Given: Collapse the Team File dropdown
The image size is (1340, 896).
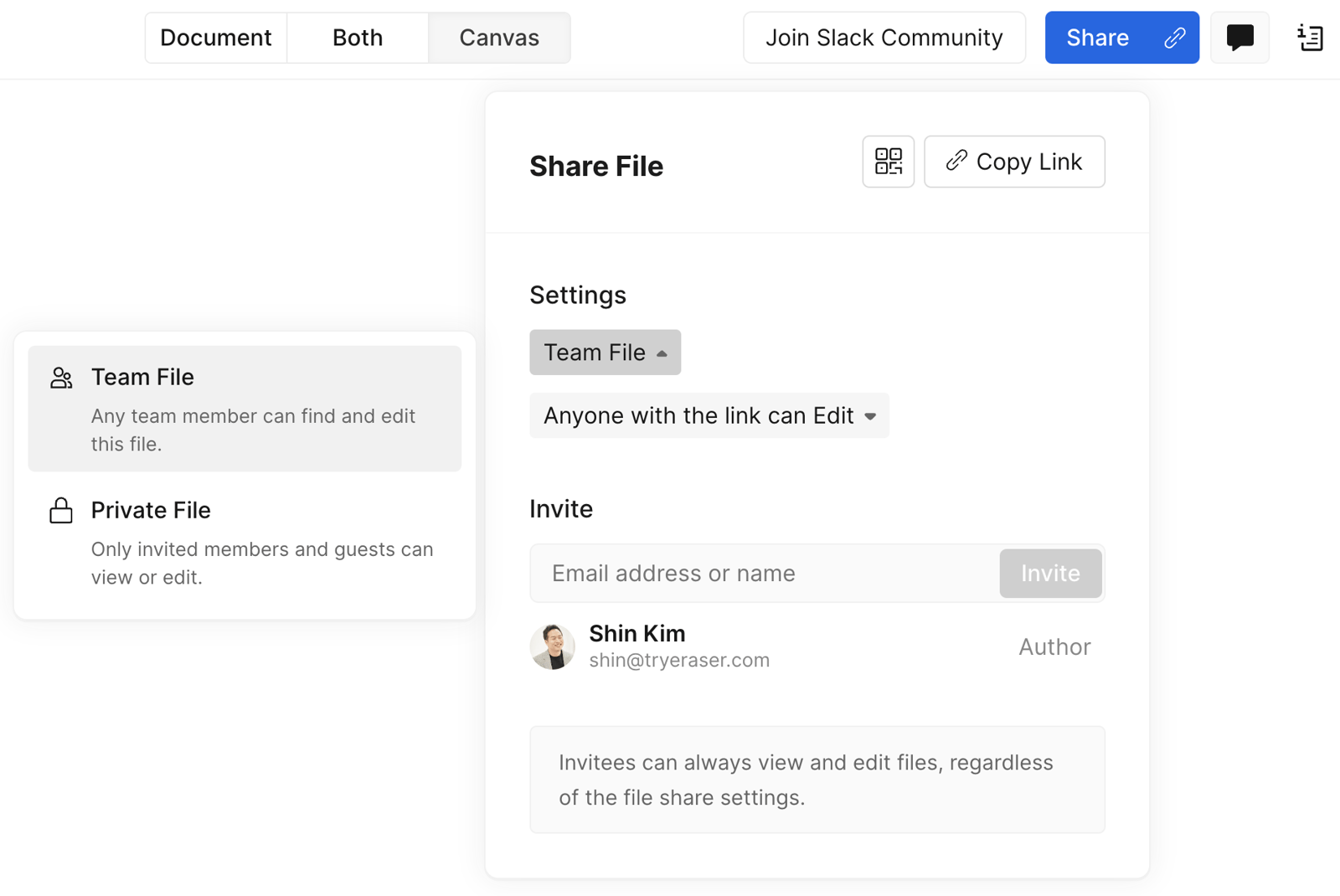Looking at the screenshot, I should coord(605,353).
